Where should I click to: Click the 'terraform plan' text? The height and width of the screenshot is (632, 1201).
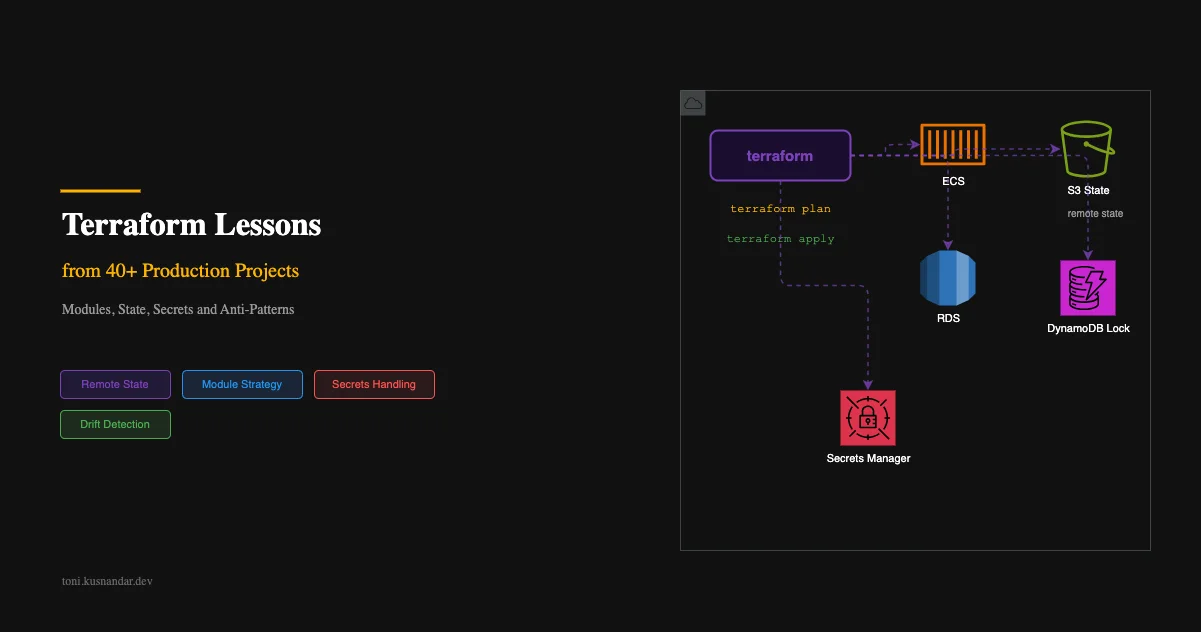pyautogui.click(x=780, y=209)
